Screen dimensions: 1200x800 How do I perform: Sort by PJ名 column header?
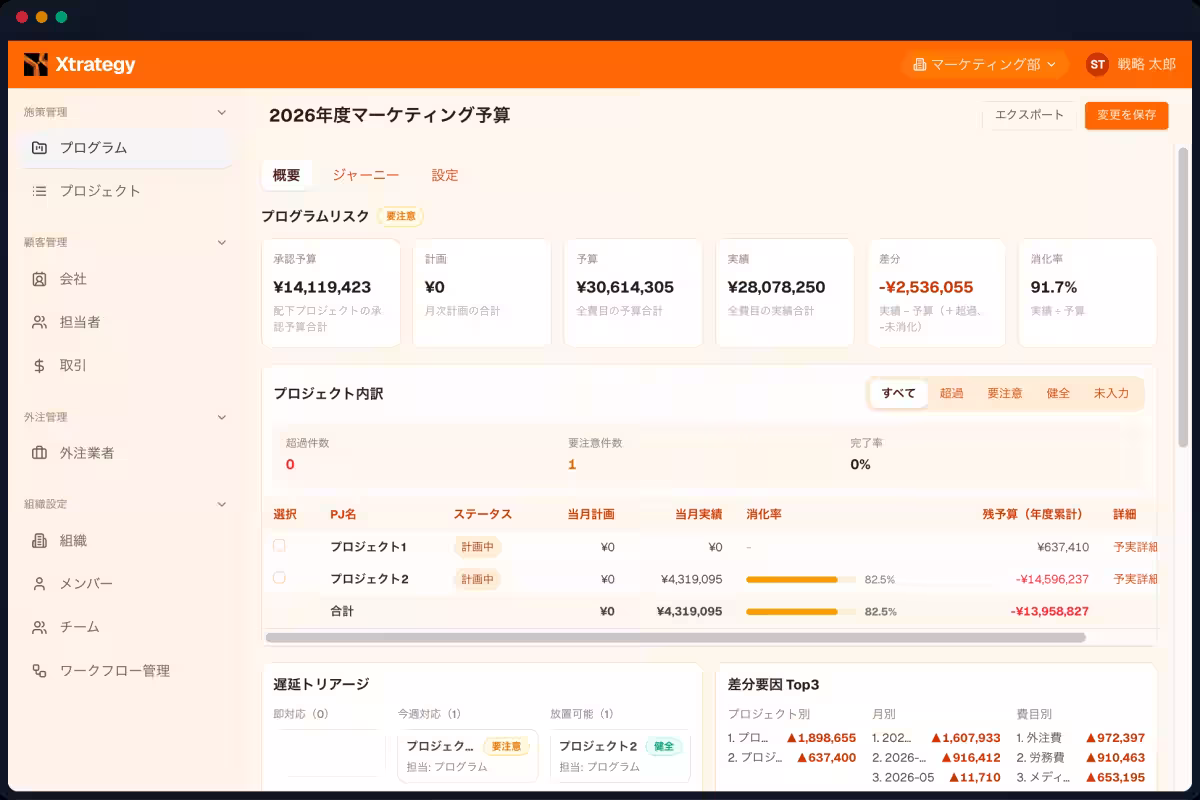[343, 514]
